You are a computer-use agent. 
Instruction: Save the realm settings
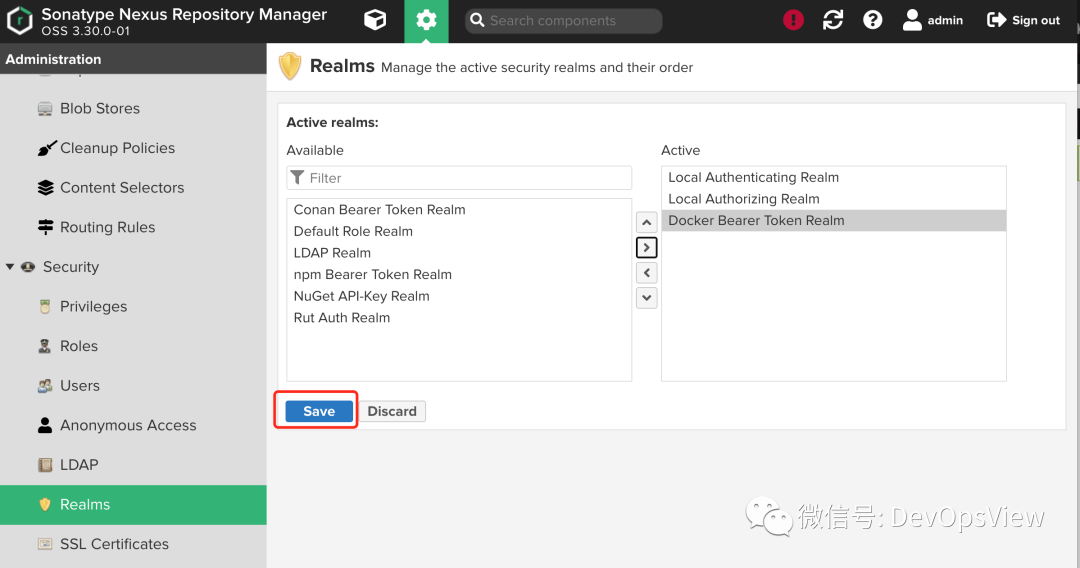tap(319, 411)
